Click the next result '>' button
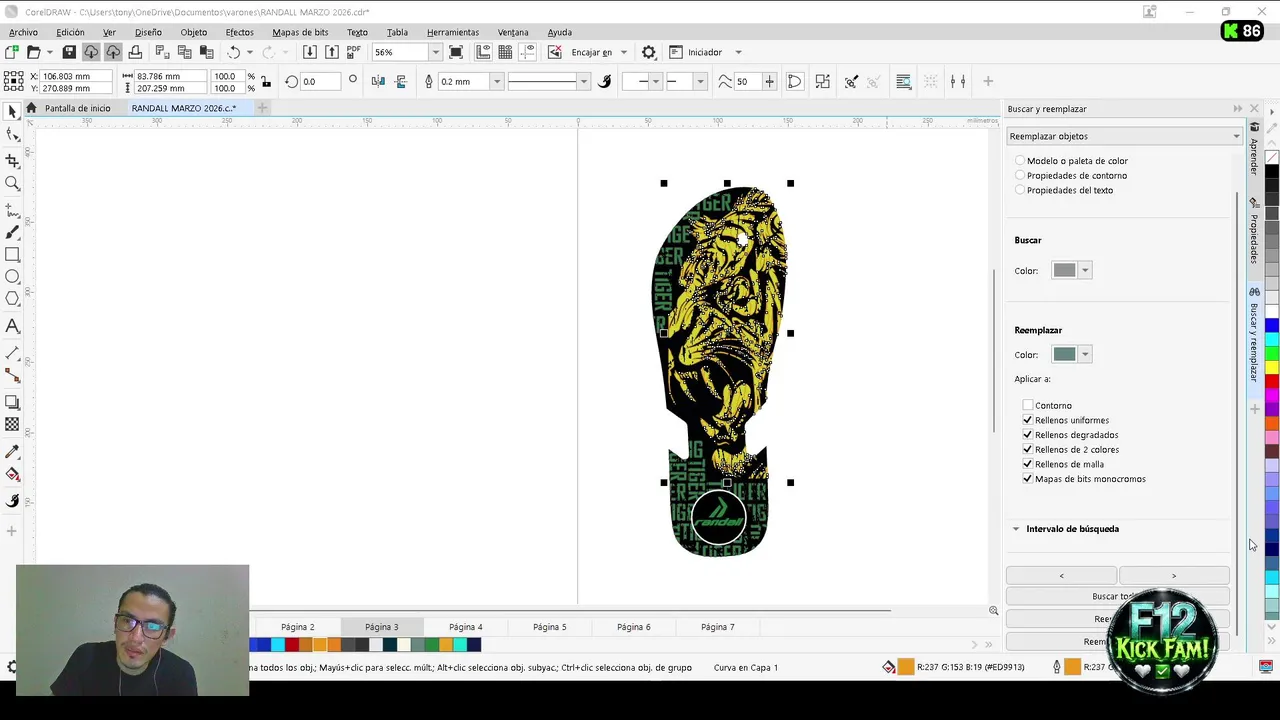 pos(1174,576)
